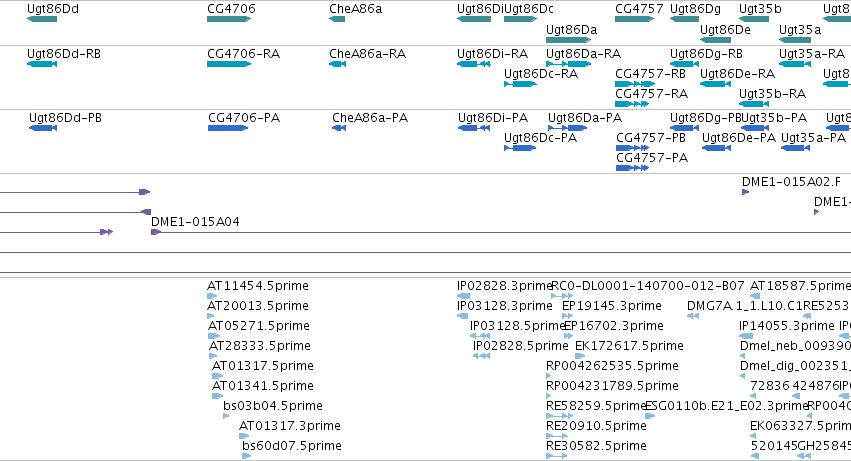The width and height of the screenshot is (851, 461).
Task: Select the Ugt86De gene glyph
Action: (715, 40)
